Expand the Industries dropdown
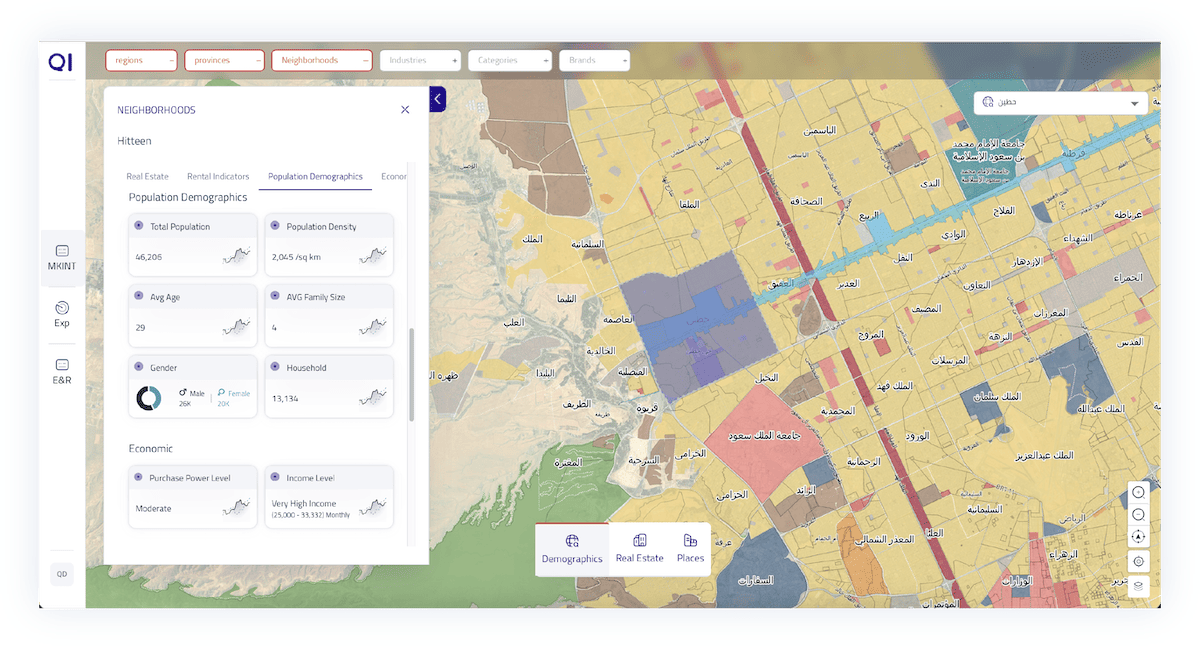 pos(420,60)
